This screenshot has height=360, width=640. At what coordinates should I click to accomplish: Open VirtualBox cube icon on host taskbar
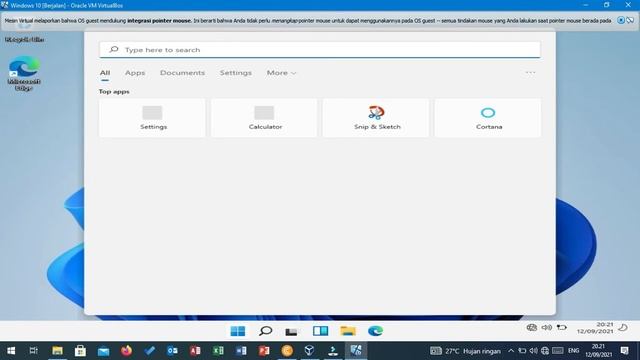(309, 351)
